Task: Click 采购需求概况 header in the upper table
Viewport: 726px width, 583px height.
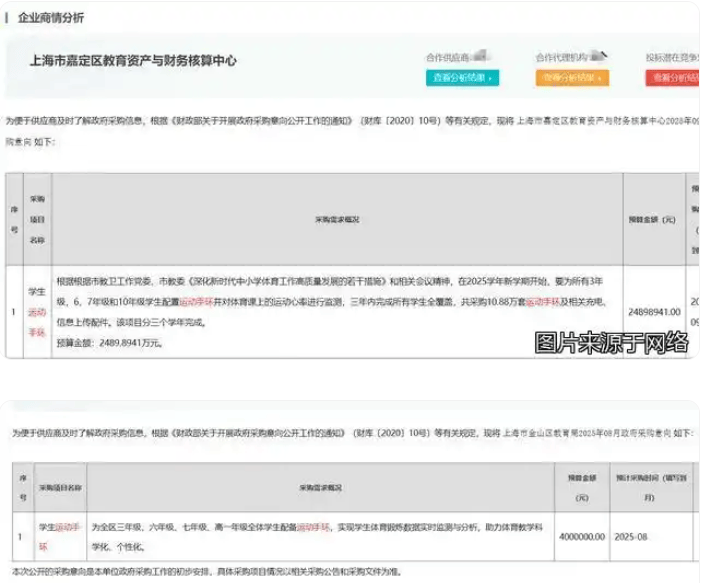Action: click(x=337, y=219)
